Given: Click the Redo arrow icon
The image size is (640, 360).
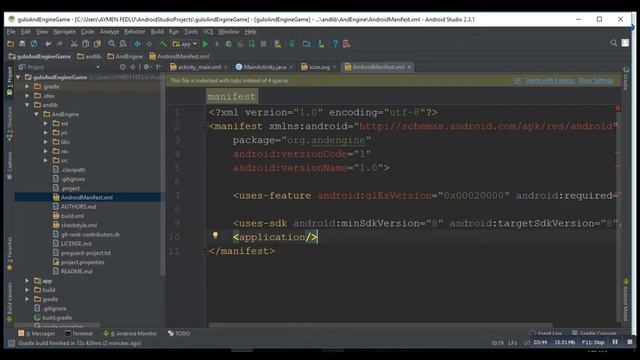Looking at the screenshot, I should (x=60, y=44).
